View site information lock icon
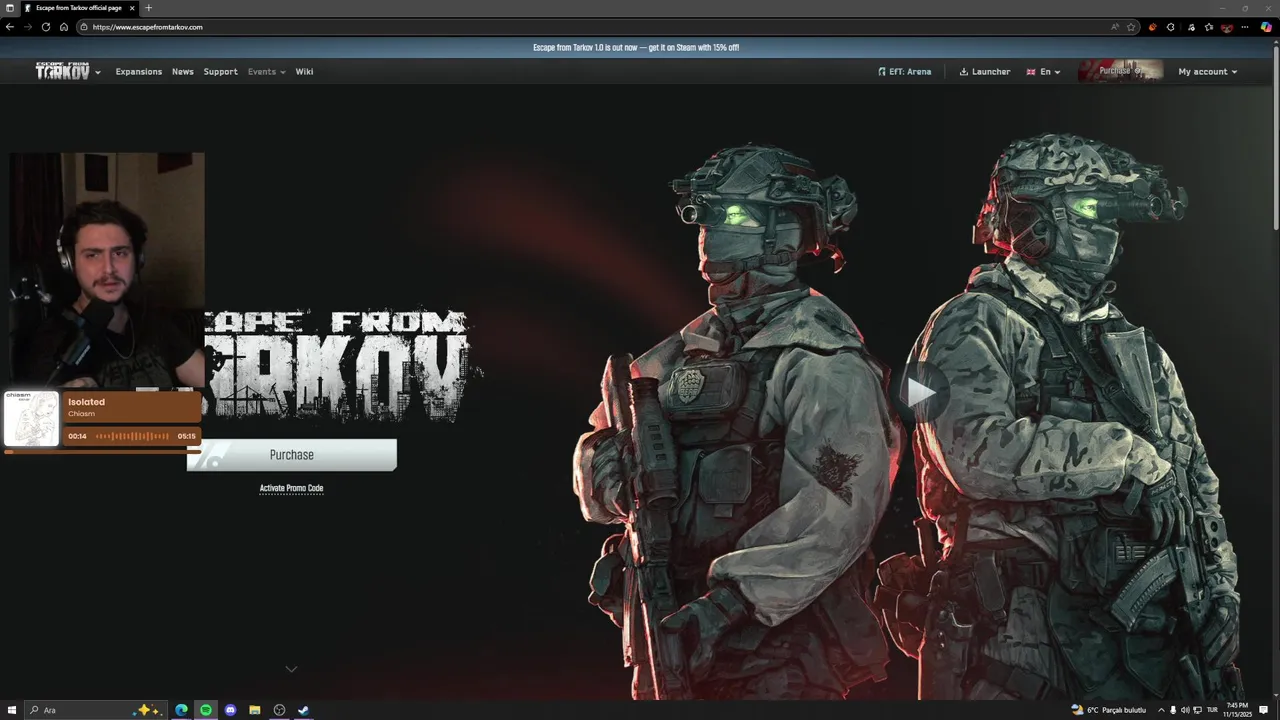The width and height of the screenshot is (1280, 720). [84, 27]
